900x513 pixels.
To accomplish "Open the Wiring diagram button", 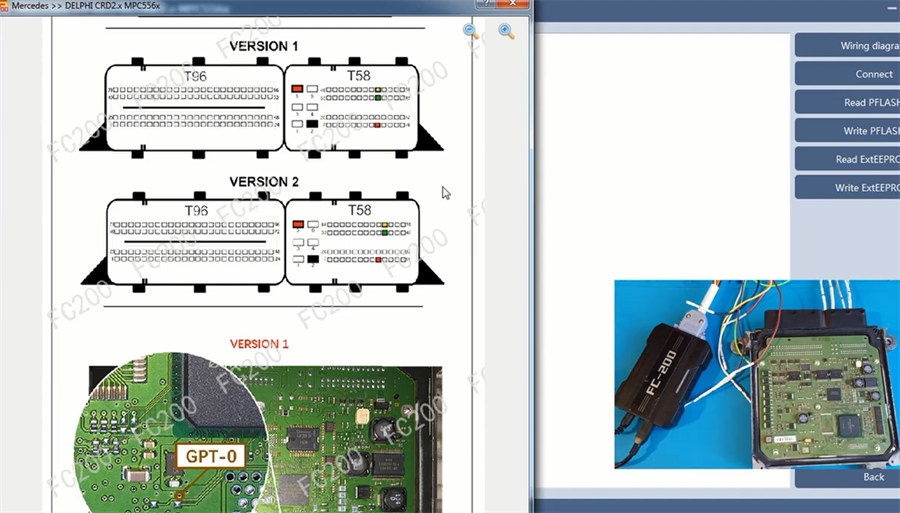I will click(x=847, y=45).
